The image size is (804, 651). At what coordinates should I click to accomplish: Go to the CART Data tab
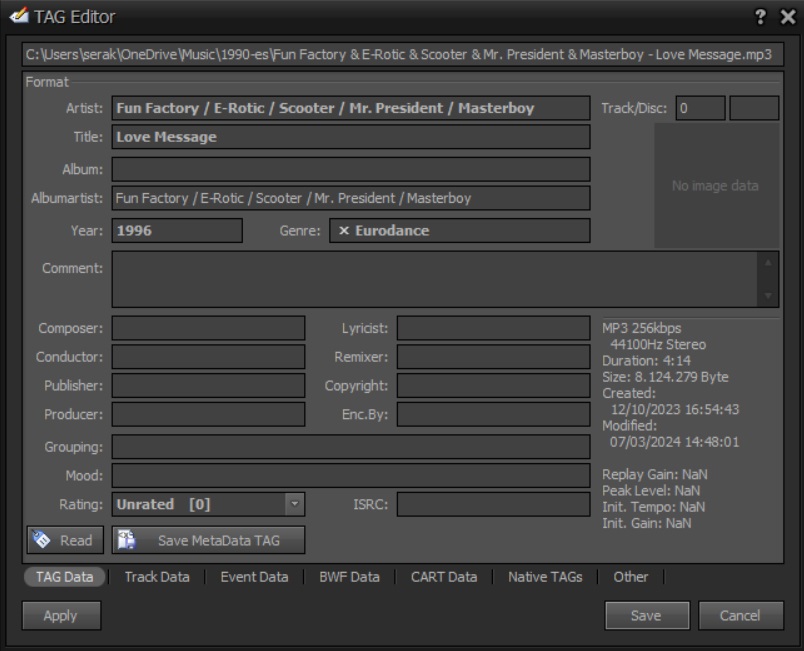(443, 577)
